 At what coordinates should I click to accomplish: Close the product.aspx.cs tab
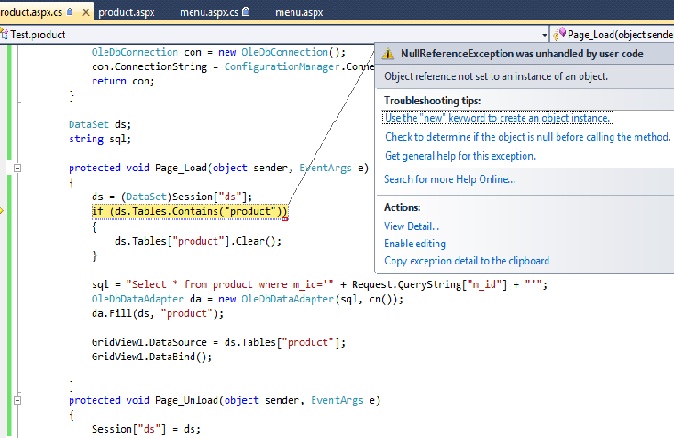[86, 12]
